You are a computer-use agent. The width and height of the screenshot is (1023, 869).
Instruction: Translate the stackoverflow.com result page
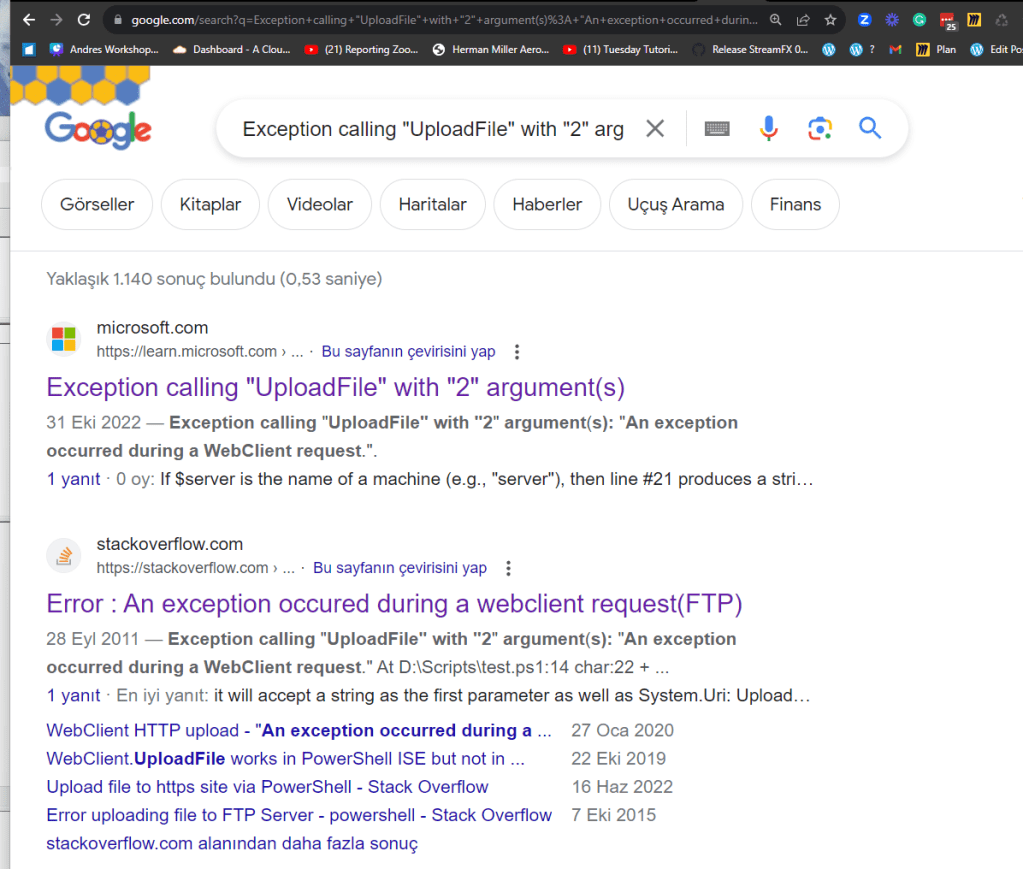(400, 568)
